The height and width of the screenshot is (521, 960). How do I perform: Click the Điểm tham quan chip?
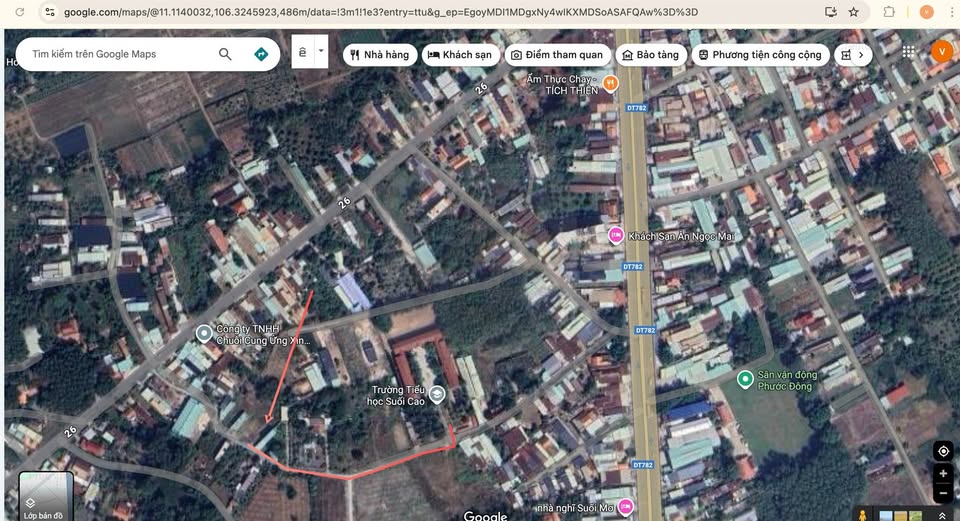point(556,55)
